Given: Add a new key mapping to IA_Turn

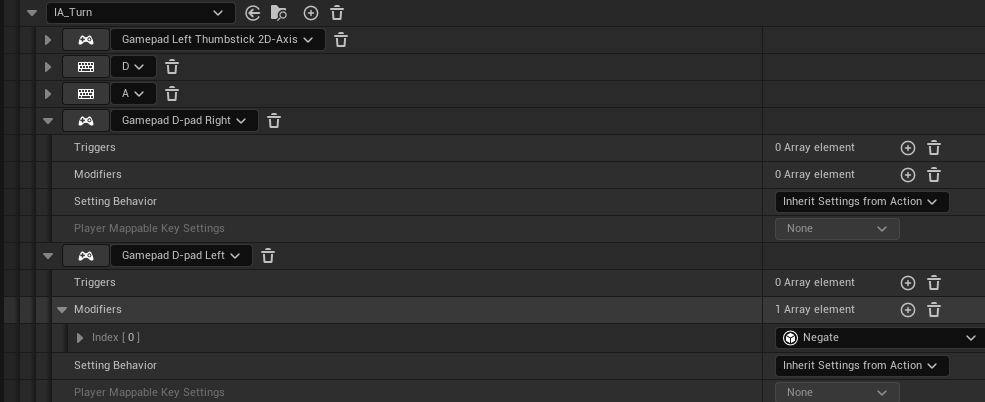Looking at the screenshot, I should coord(311,13).
